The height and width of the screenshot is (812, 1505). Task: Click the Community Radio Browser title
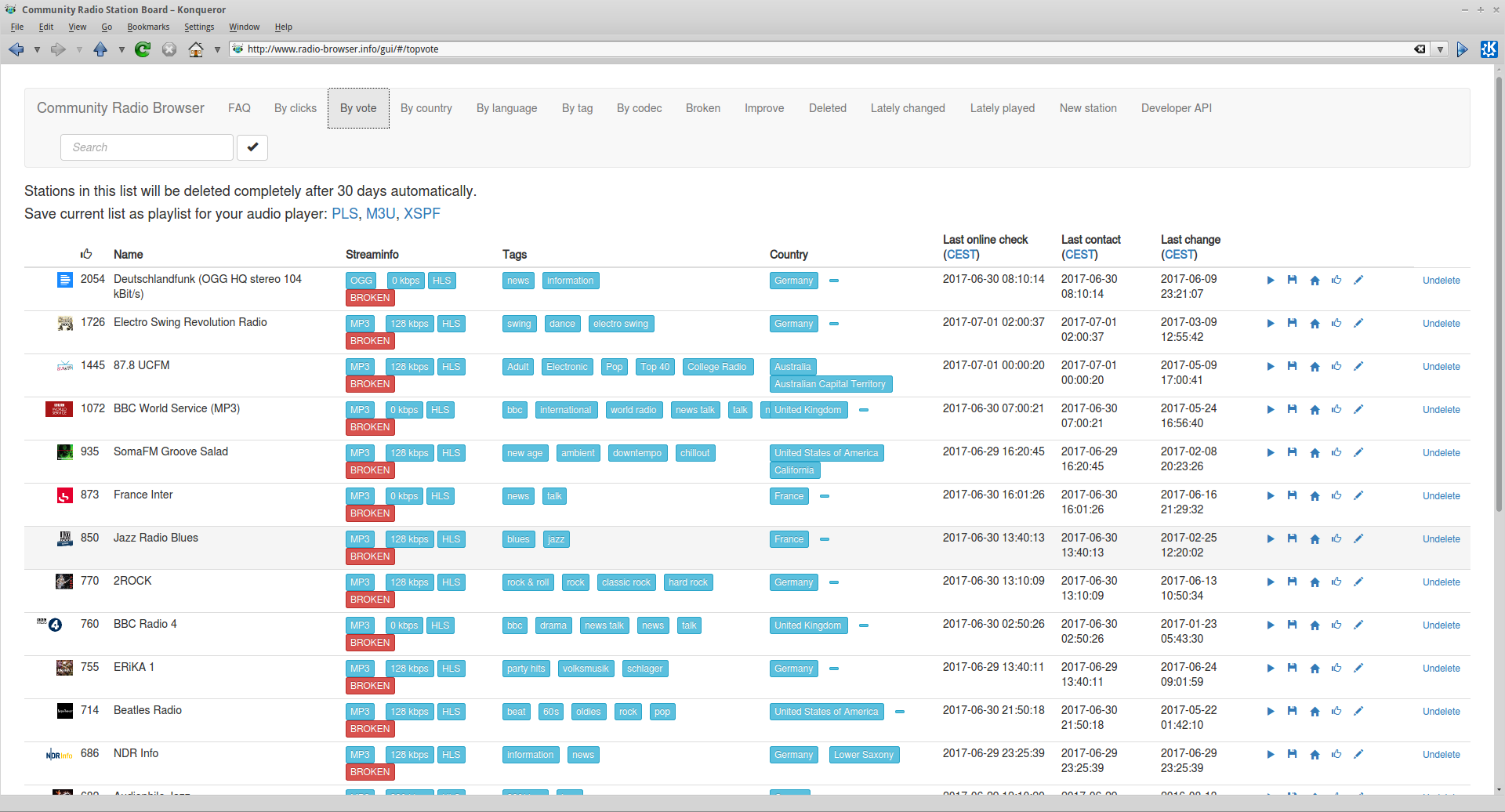[121, 108]
